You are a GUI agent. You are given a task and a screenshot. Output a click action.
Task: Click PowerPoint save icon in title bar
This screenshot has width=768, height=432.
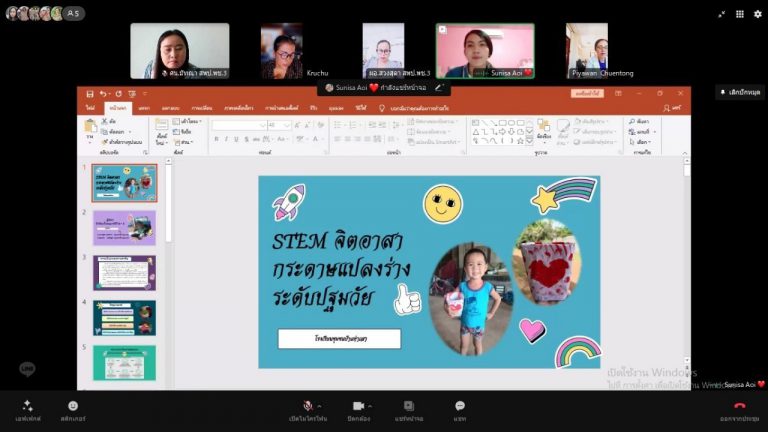click(90, 94)
